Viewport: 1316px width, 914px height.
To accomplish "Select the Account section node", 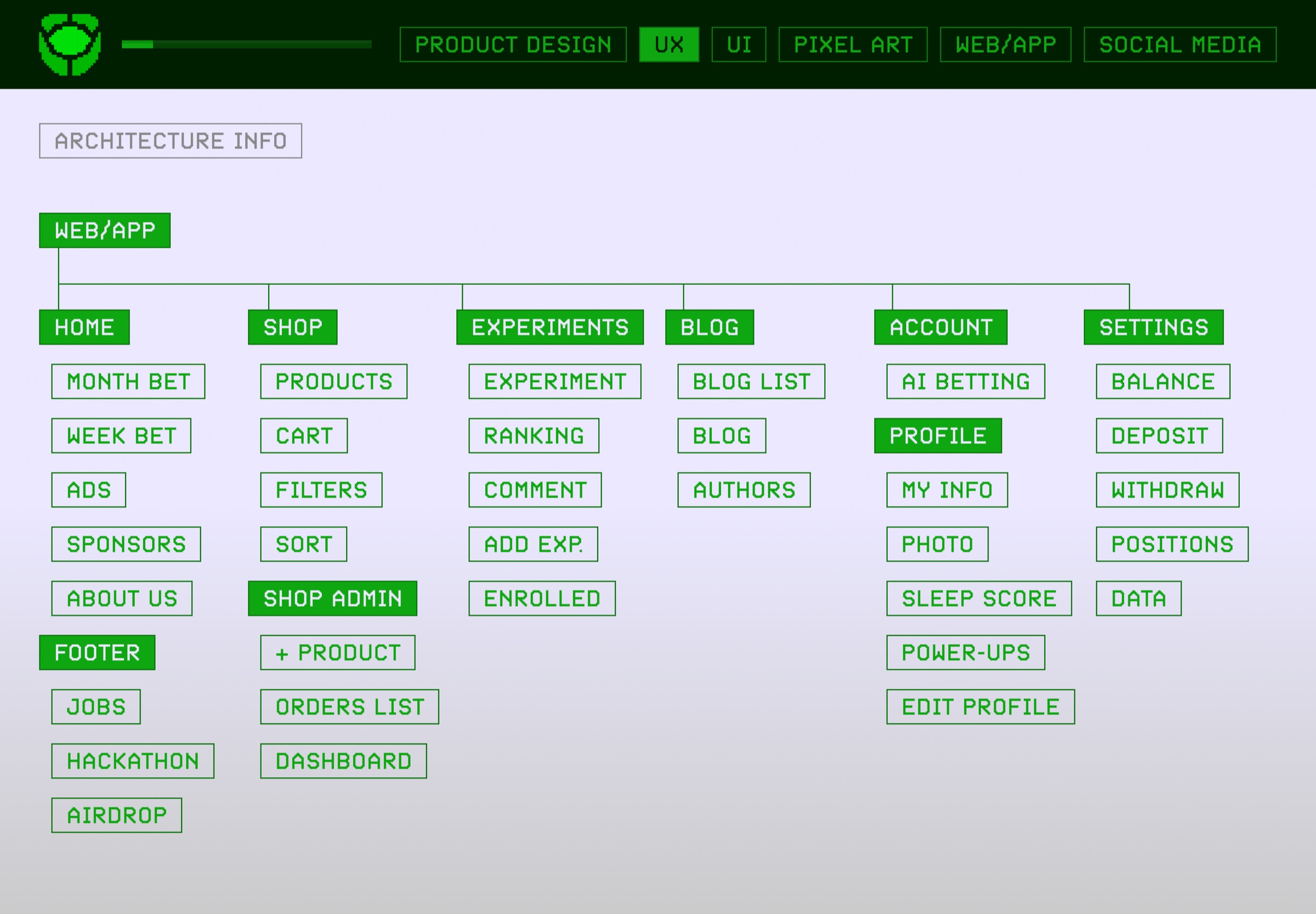I will click(940, 327).
